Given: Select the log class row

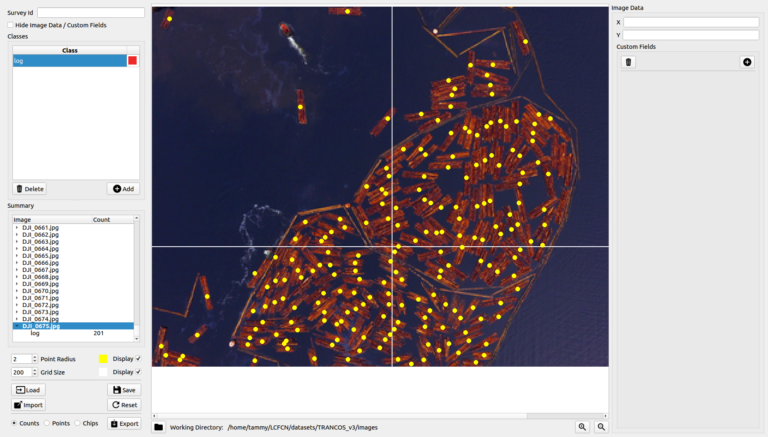Looking at the screenshot, I should 68,61.
